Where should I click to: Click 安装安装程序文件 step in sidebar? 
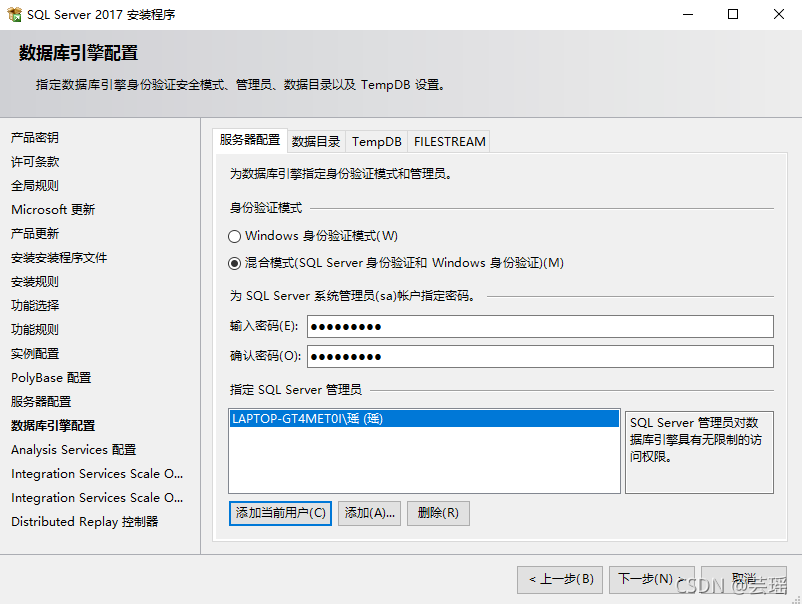coord(59,258)
